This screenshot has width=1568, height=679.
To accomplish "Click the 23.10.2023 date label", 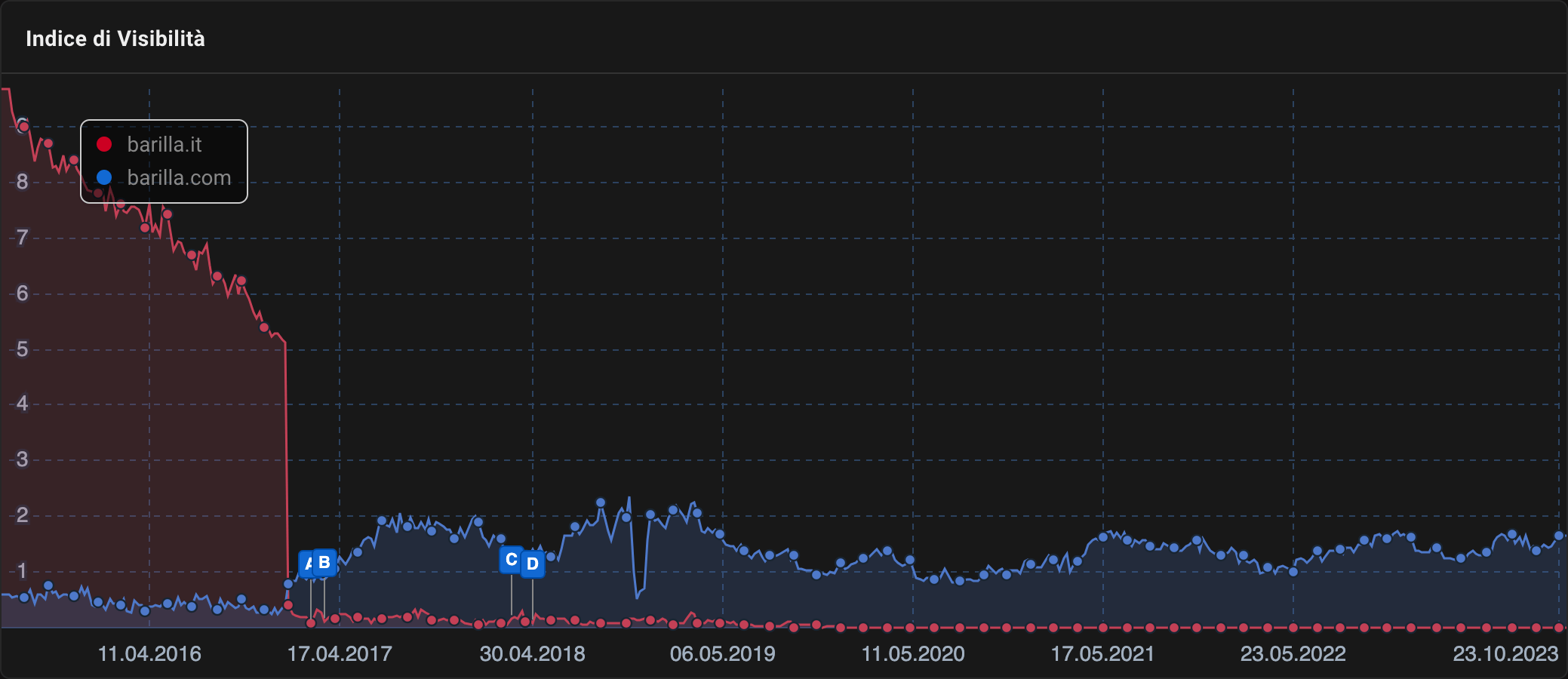I will (1505, 653).
